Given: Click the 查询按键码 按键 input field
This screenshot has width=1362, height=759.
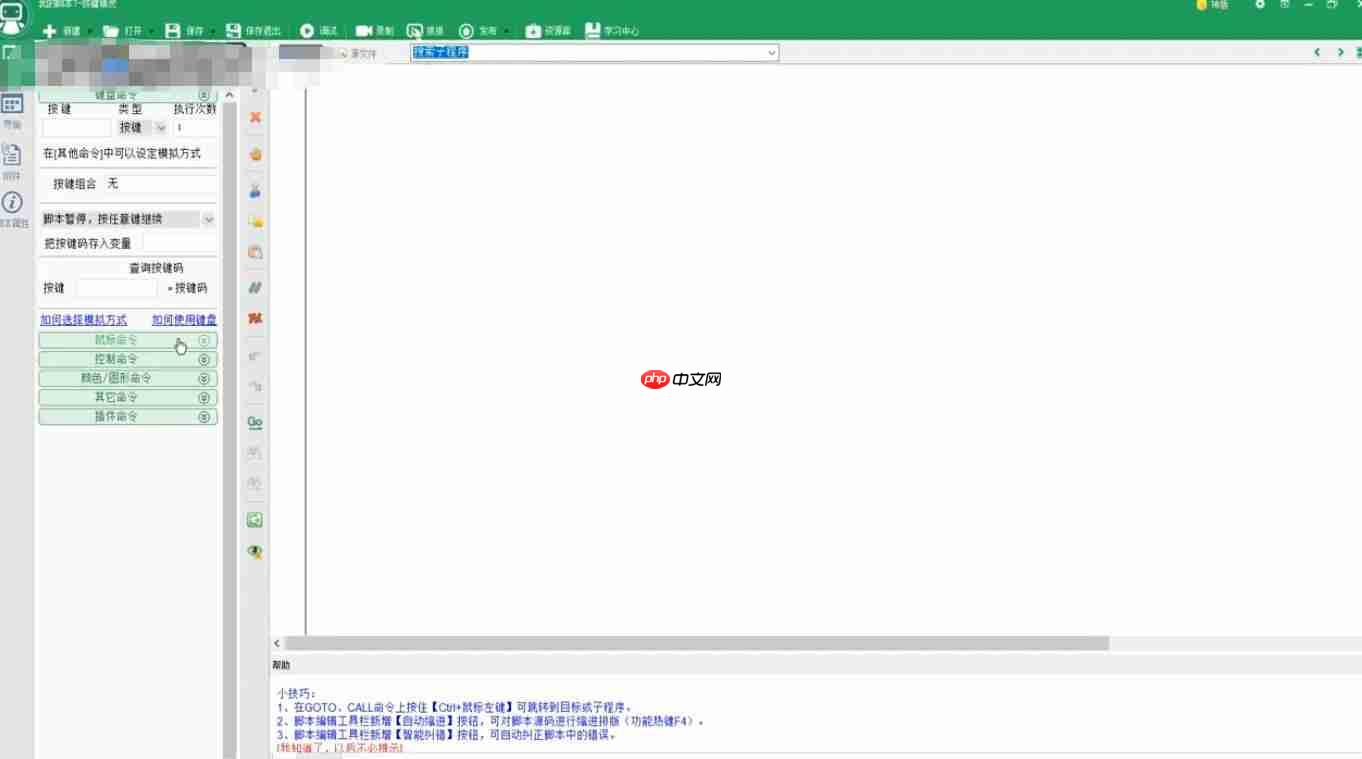Looking at the screenshot, I should tap(117, 288).
